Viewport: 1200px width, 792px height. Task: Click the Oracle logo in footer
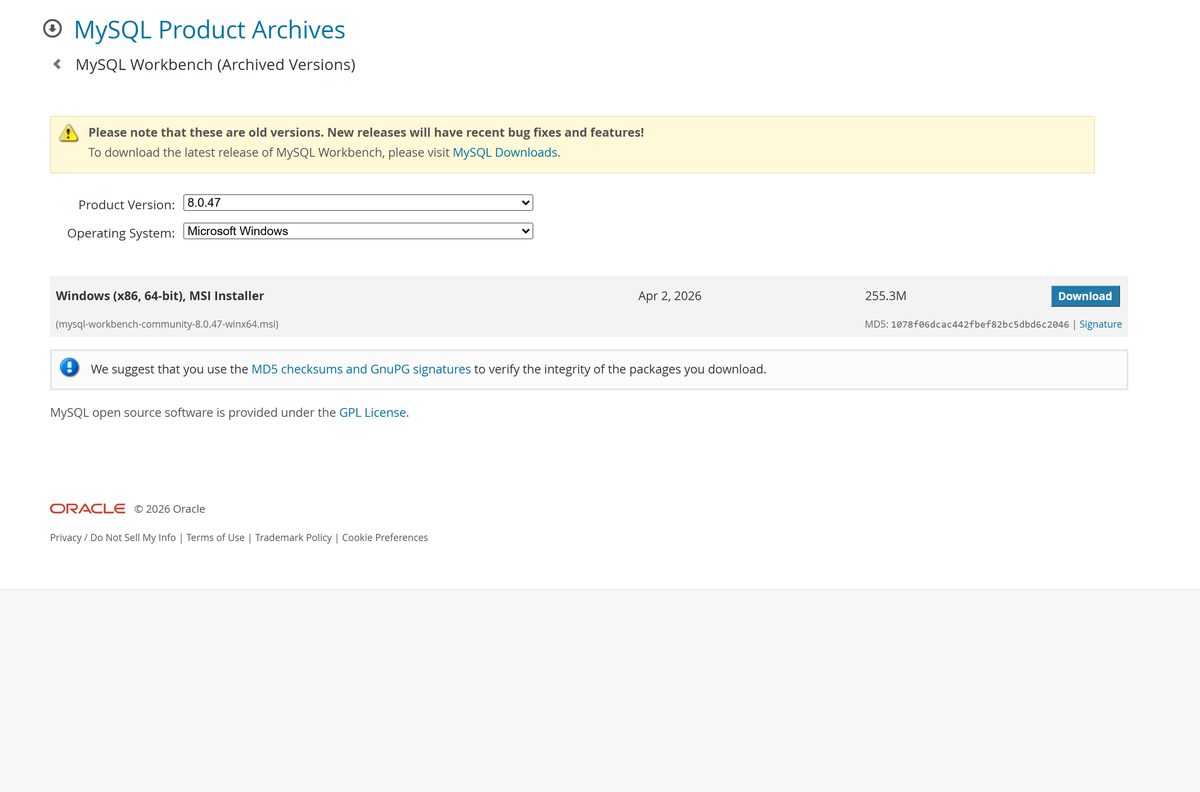click(88, 508)
